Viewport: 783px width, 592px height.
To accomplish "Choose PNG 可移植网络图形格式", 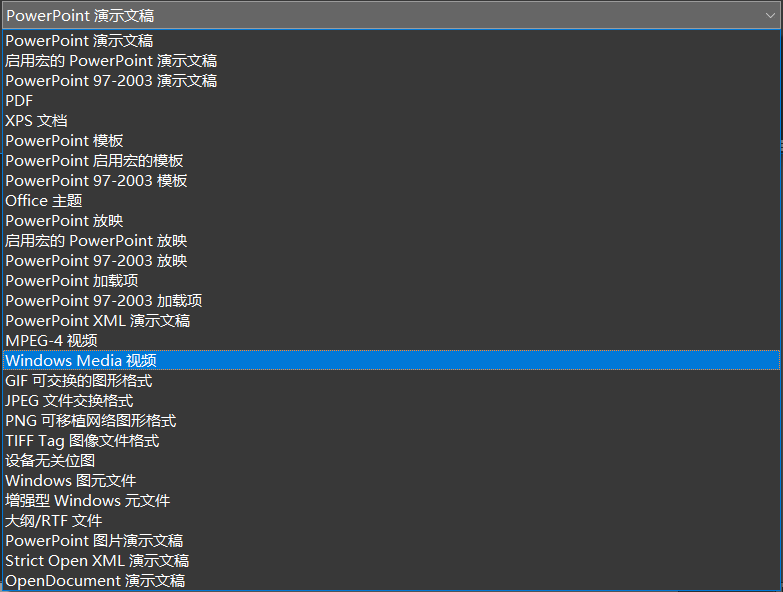I will click(x=391, y=421).
